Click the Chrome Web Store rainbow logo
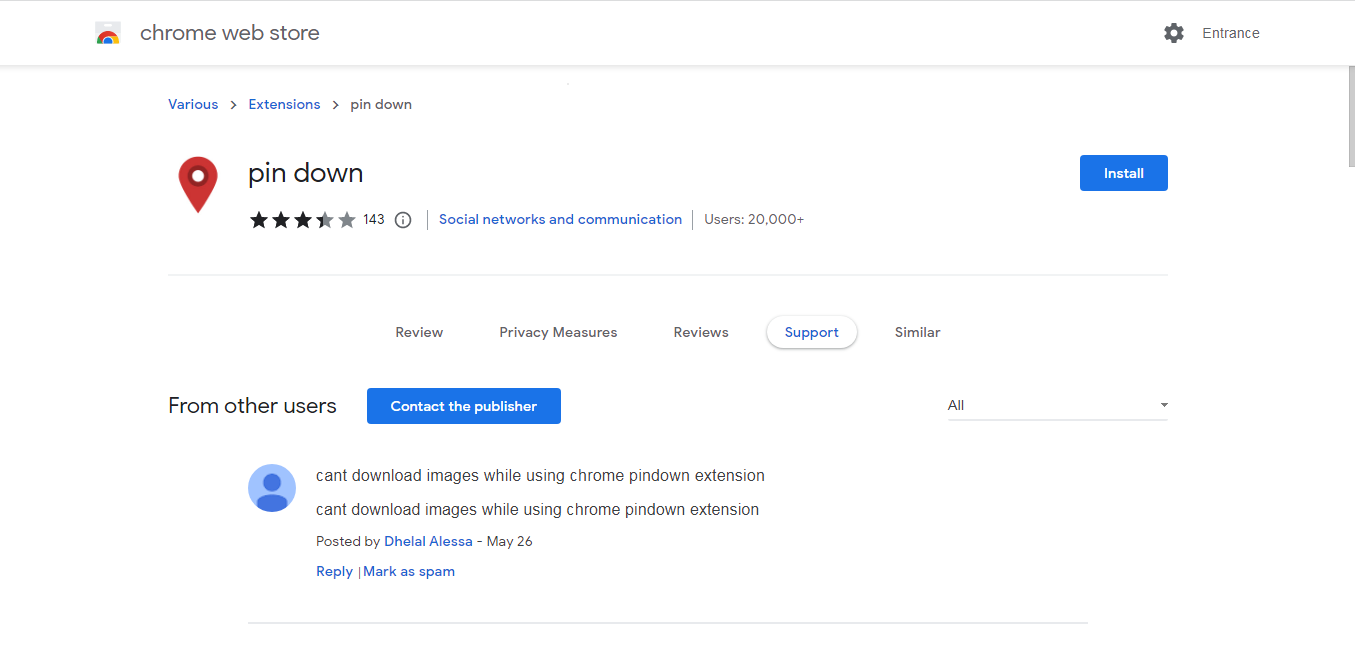This screenshot has height=658, width=1355. tap(108, 33)
